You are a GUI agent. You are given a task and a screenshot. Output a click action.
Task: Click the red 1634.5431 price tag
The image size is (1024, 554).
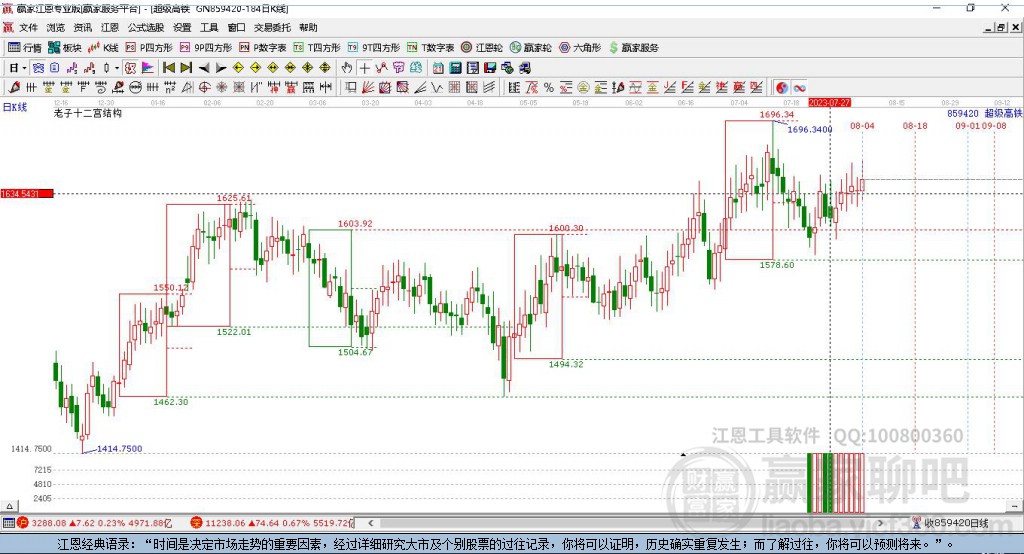[x=27, y=194]
